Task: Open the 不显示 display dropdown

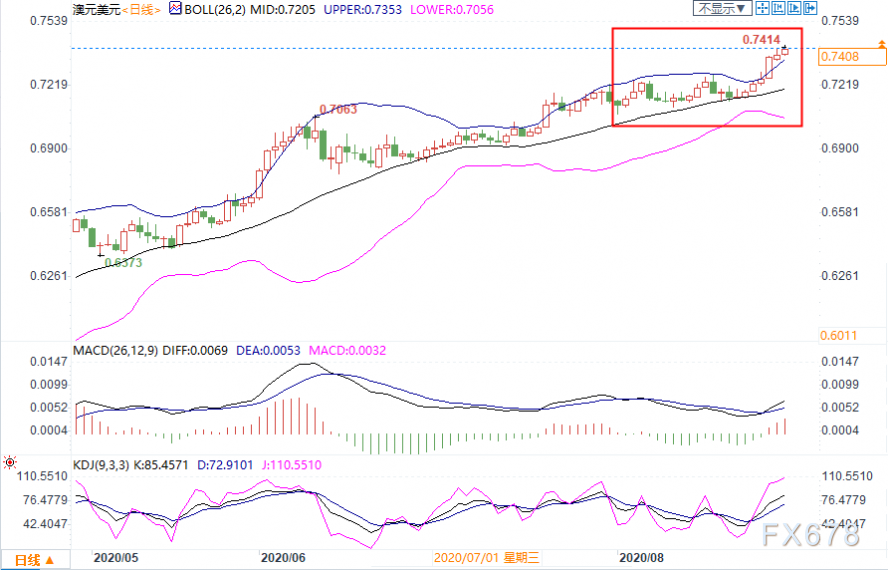Action: (x=719, y=8)
